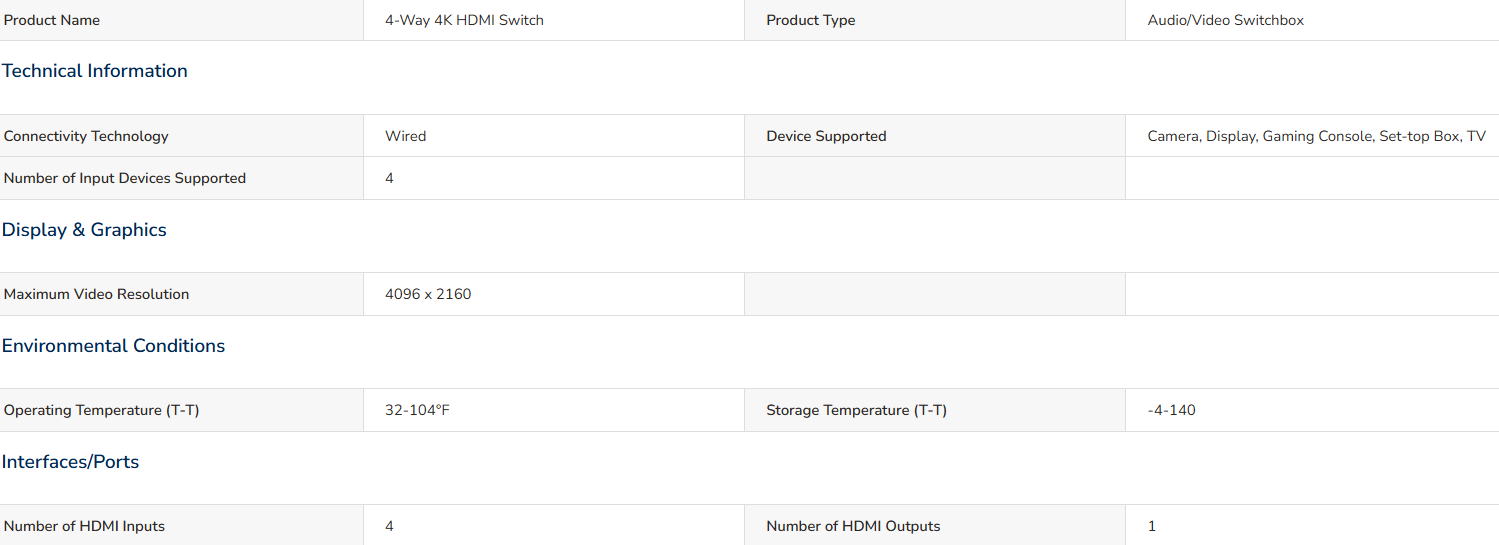Click the Storage Temperature (T-T) label
Image resolution: width=1499 pixels, height=545 pixels.
[x=856, y=410]
